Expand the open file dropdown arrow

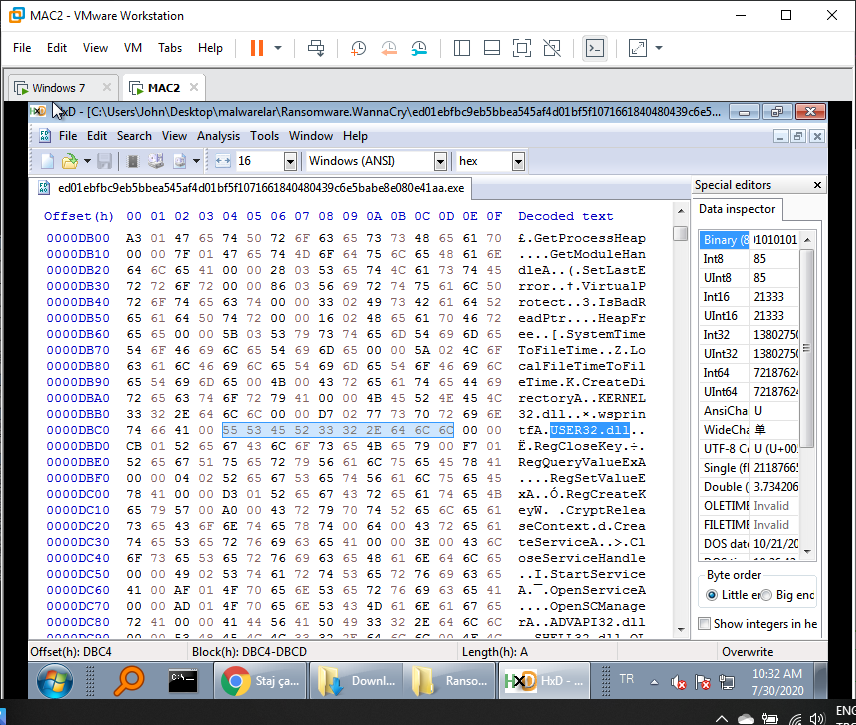point(87,161)
